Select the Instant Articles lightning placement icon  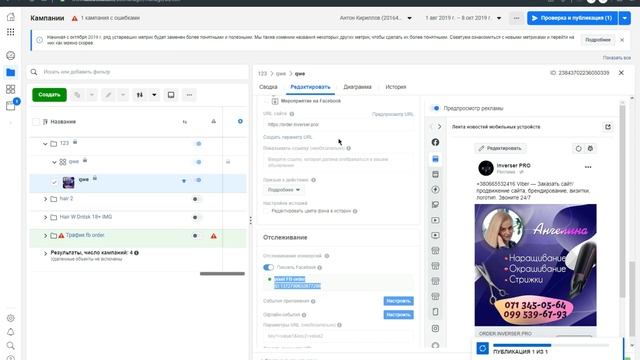(436, 189)
